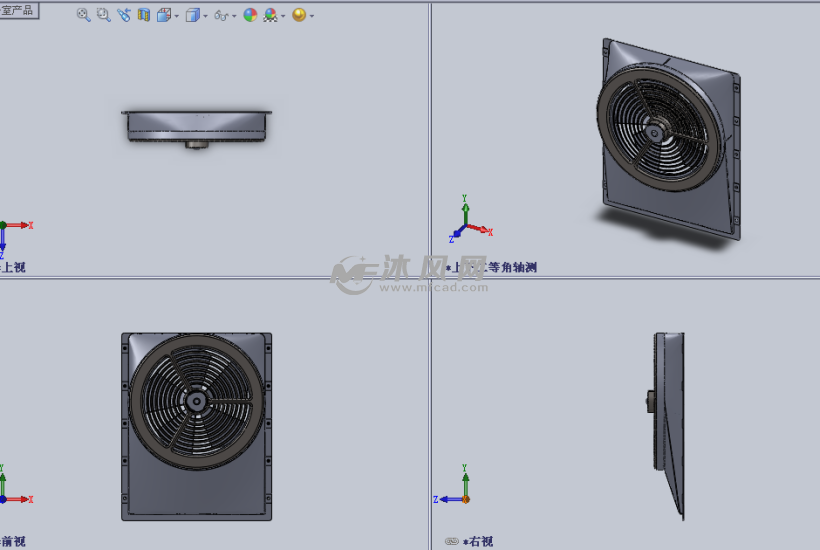Image resolution: width=820 pixels, height=550 pixels.
Task: Click the Previous View icon
Action: [x=123, y=15]
